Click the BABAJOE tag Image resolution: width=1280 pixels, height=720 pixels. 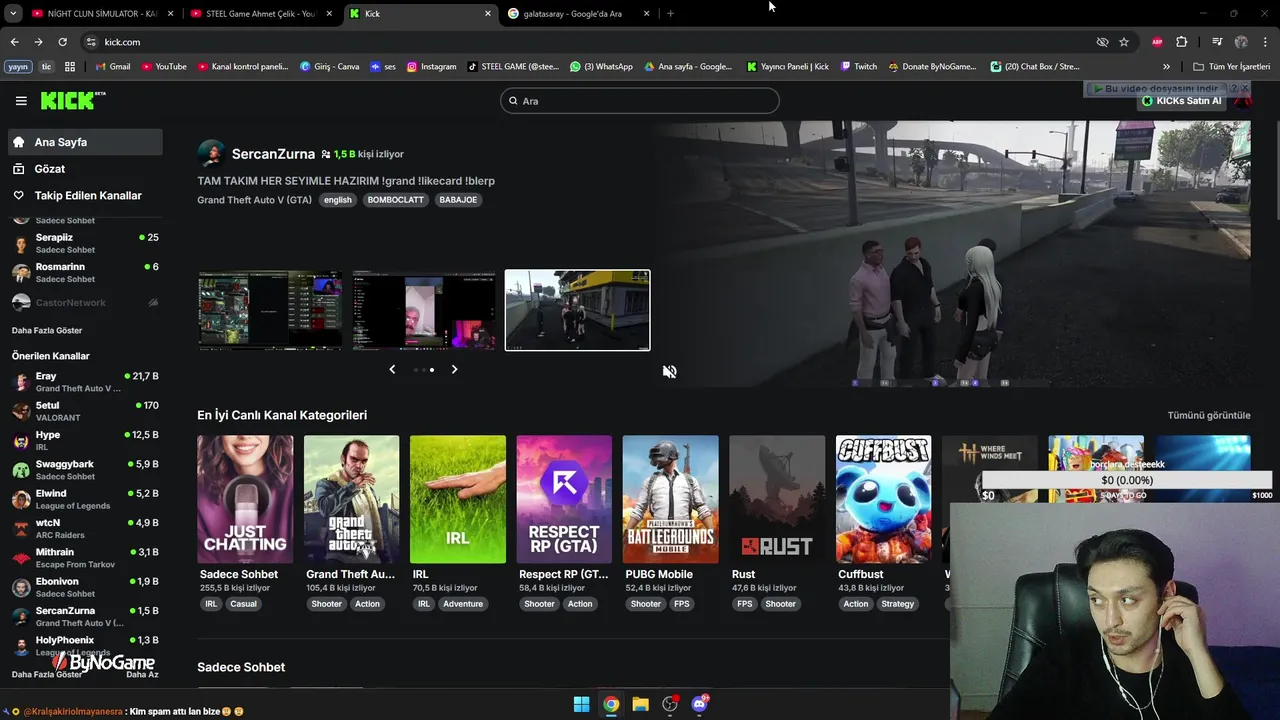458,200
